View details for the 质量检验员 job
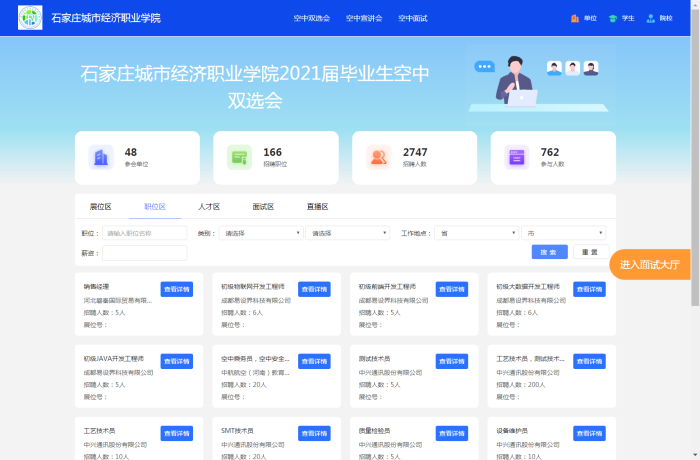 click(452, 433)
